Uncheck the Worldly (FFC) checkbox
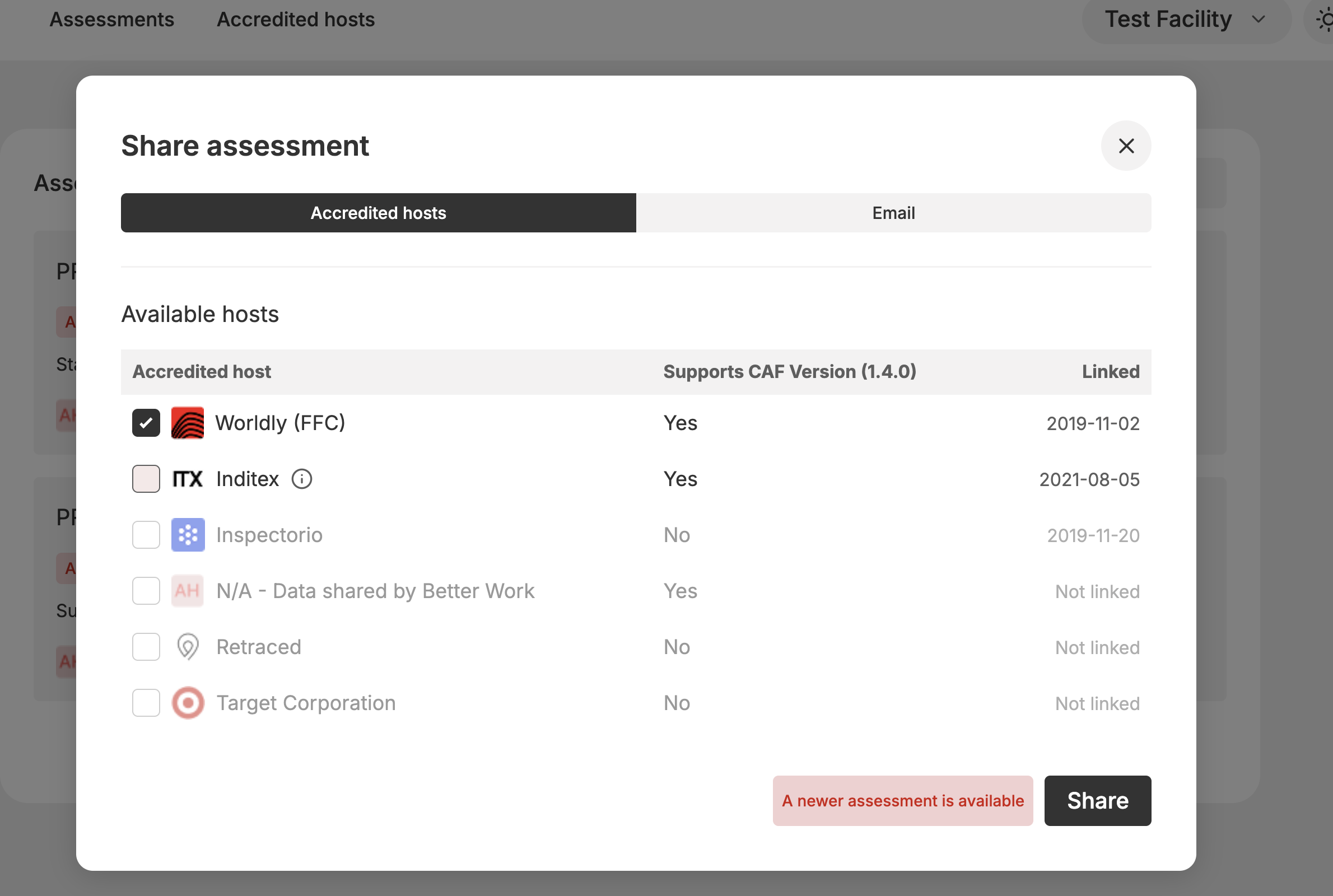This screenshot has height=896, width=1333. [146, 423]
